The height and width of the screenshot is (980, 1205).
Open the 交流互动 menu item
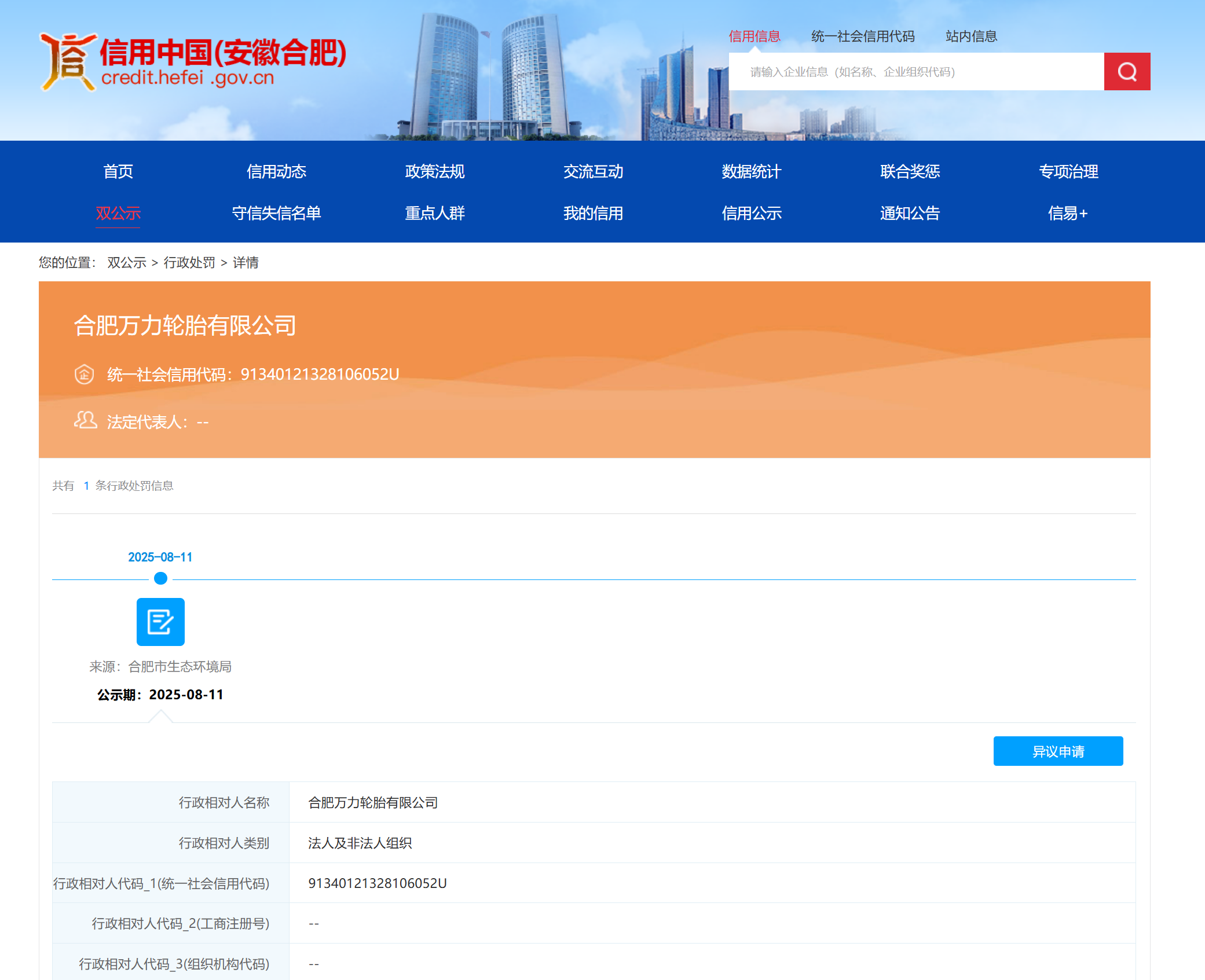click(x=593, y=171)
